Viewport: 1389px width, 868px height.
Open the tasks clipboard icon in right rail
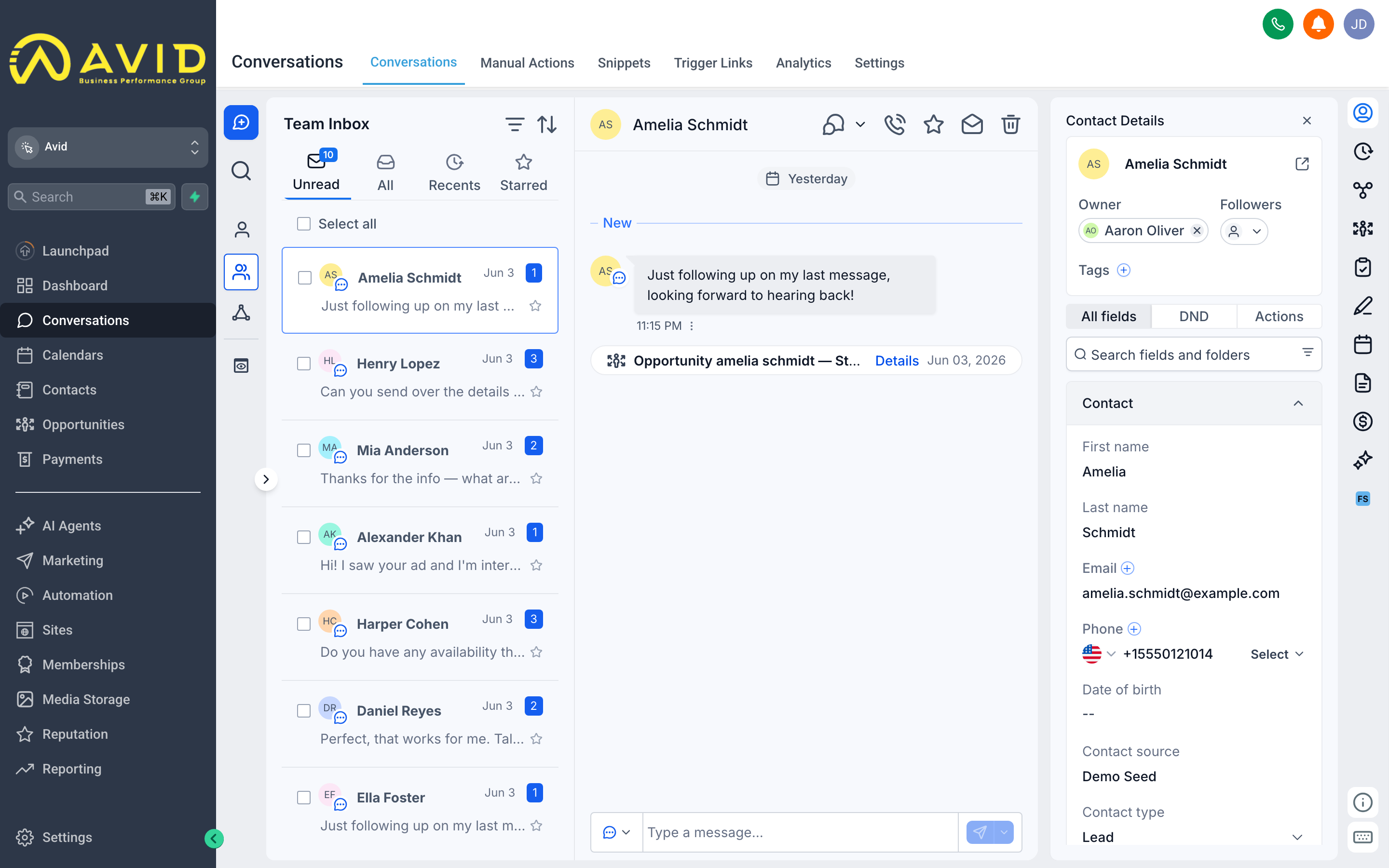point(1362,267)
